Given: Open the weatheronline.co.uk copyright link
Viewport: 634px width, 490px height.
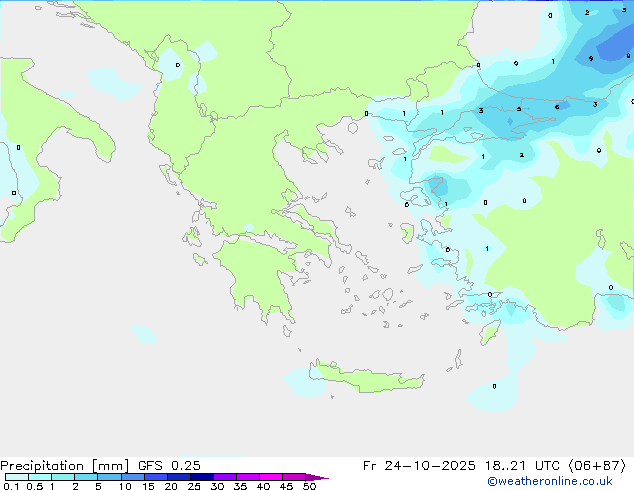Looking at the screenshot, I should (x=550, y=481).
